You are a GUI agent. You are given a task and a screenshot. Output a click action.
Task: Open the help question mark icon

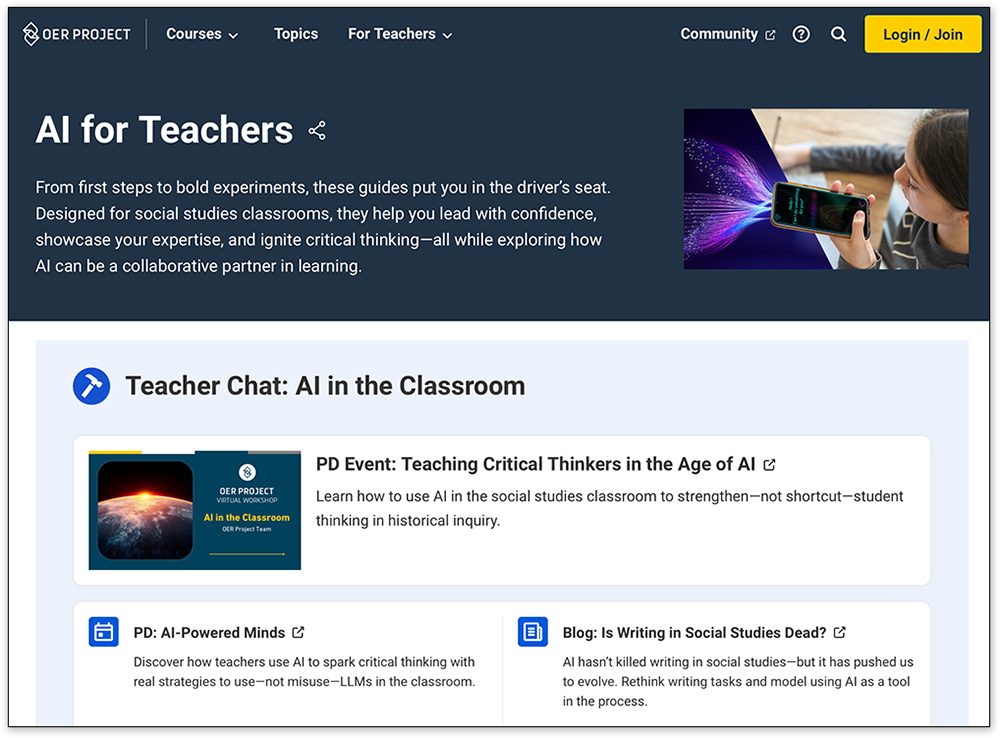tap(801, 34)
